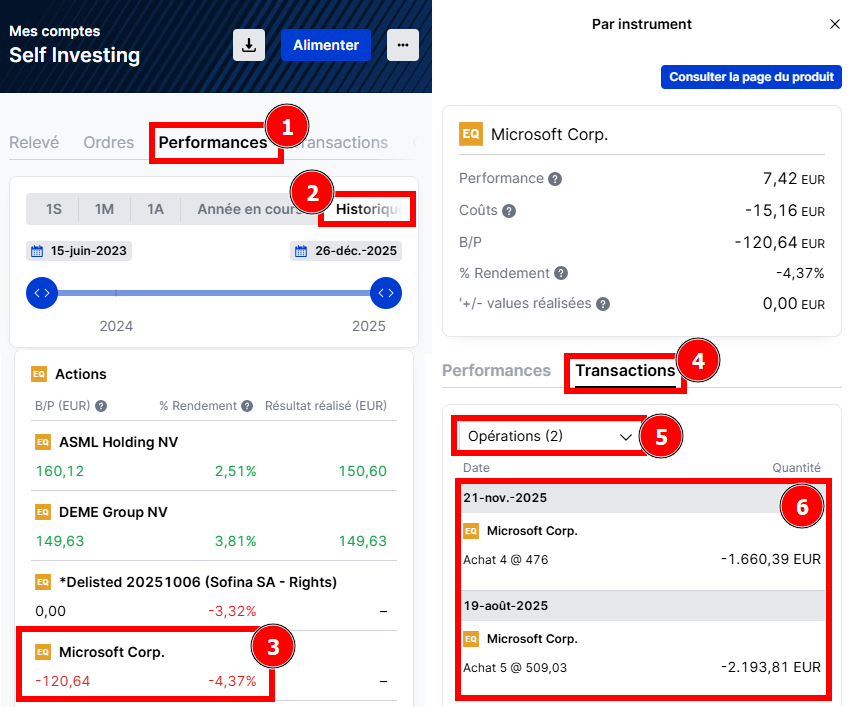
Task: Click help icon next to '+/- values réalisées
Action: [603, 304]
